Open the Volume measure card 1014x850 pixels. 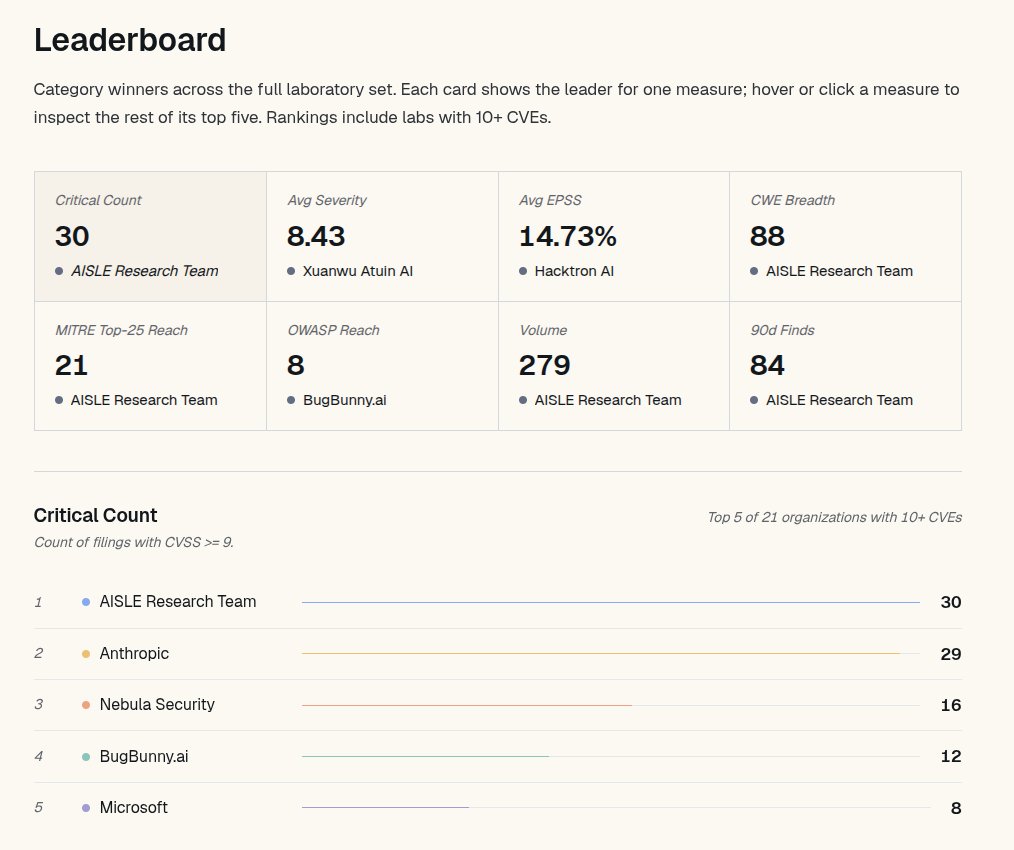(614, 365)
